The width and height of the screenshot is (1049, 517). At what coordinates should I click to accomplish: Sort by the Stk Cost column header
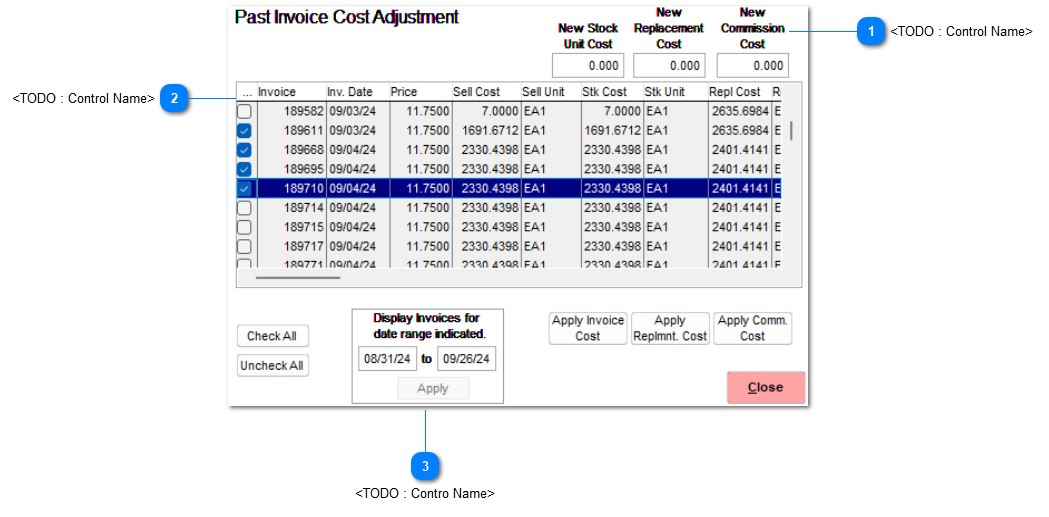tap(611, 92)
